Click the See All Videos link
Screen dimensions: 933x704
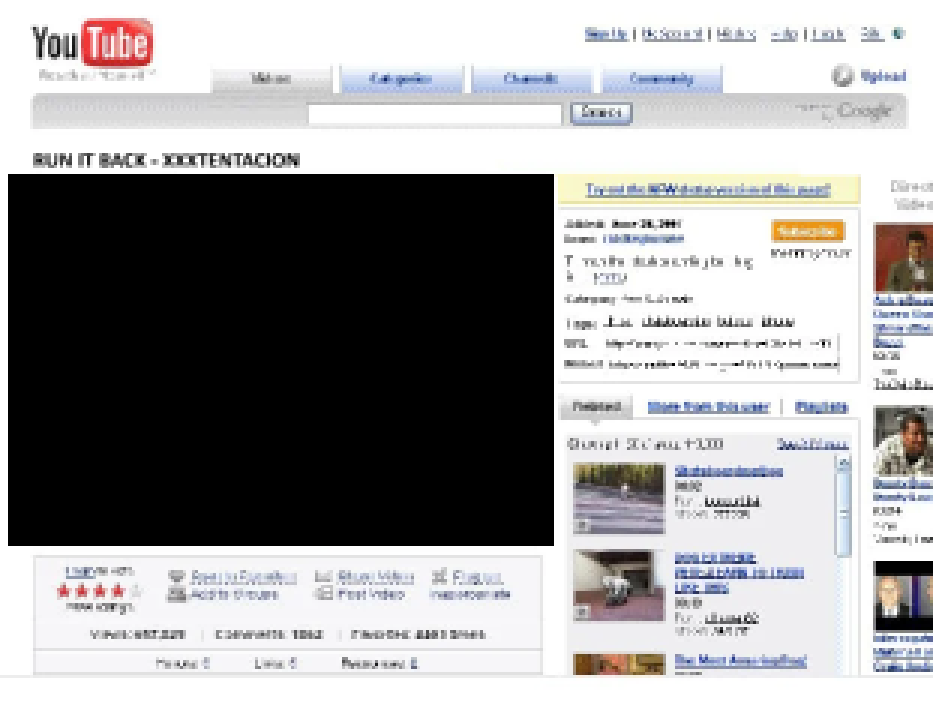click(812, 444)
